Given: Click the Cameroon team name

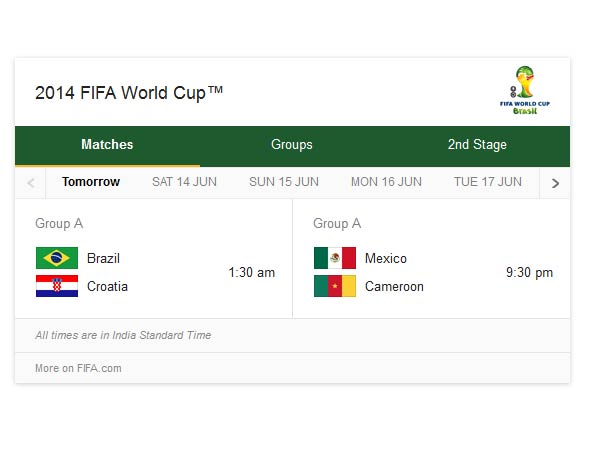Looking at the screenshot, I should click(394, 286).
